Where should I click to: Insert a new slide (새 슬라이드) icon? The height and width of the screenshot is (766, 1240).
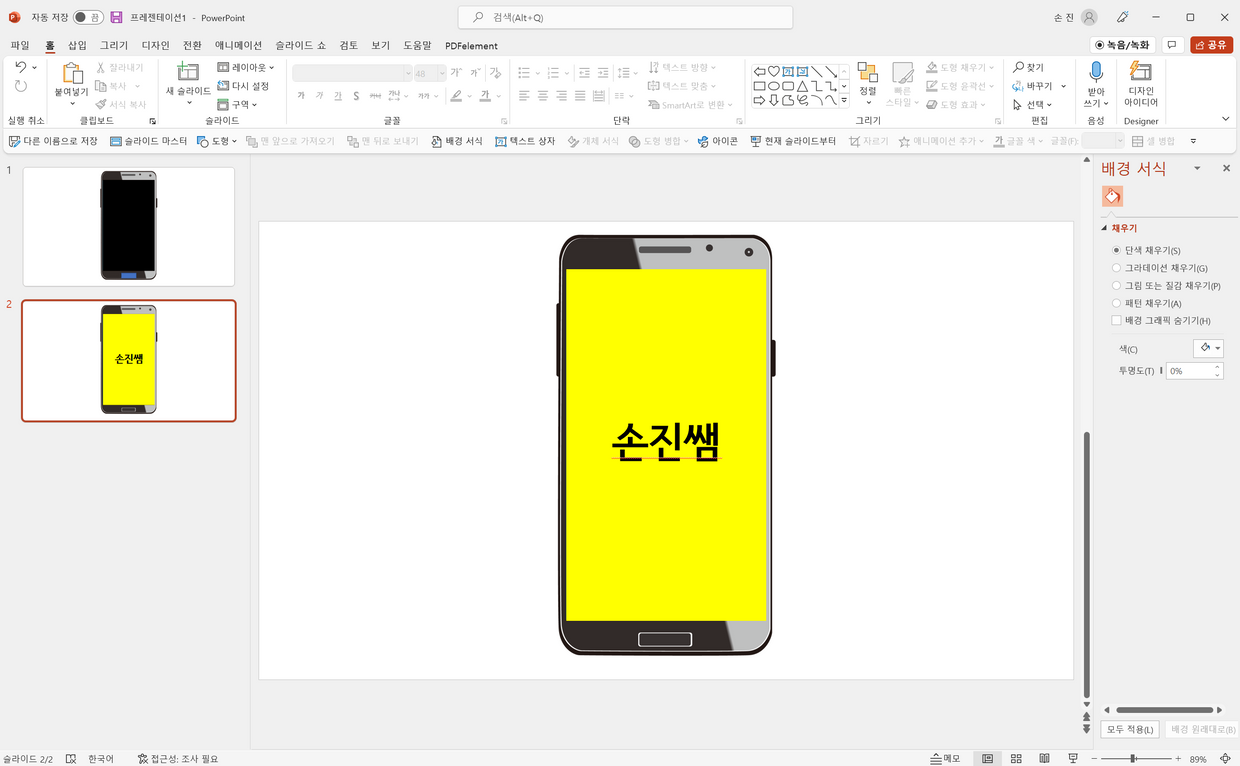(188, 72)
